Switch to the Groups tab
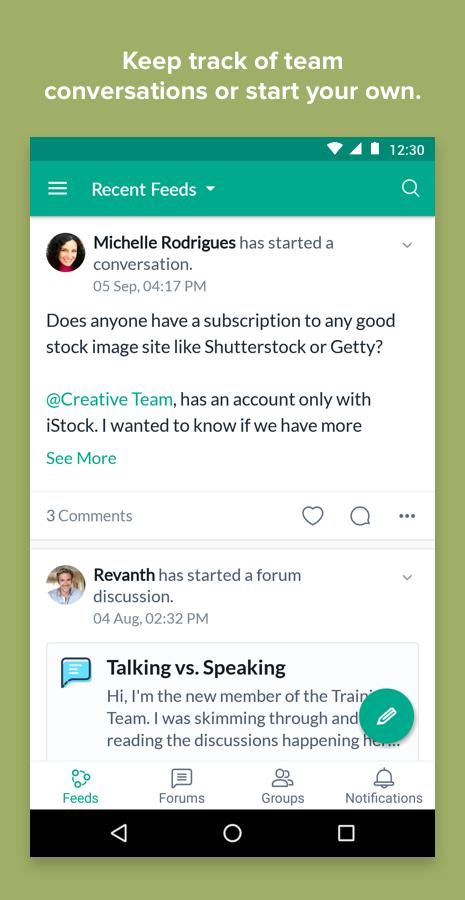 point(282,786)
